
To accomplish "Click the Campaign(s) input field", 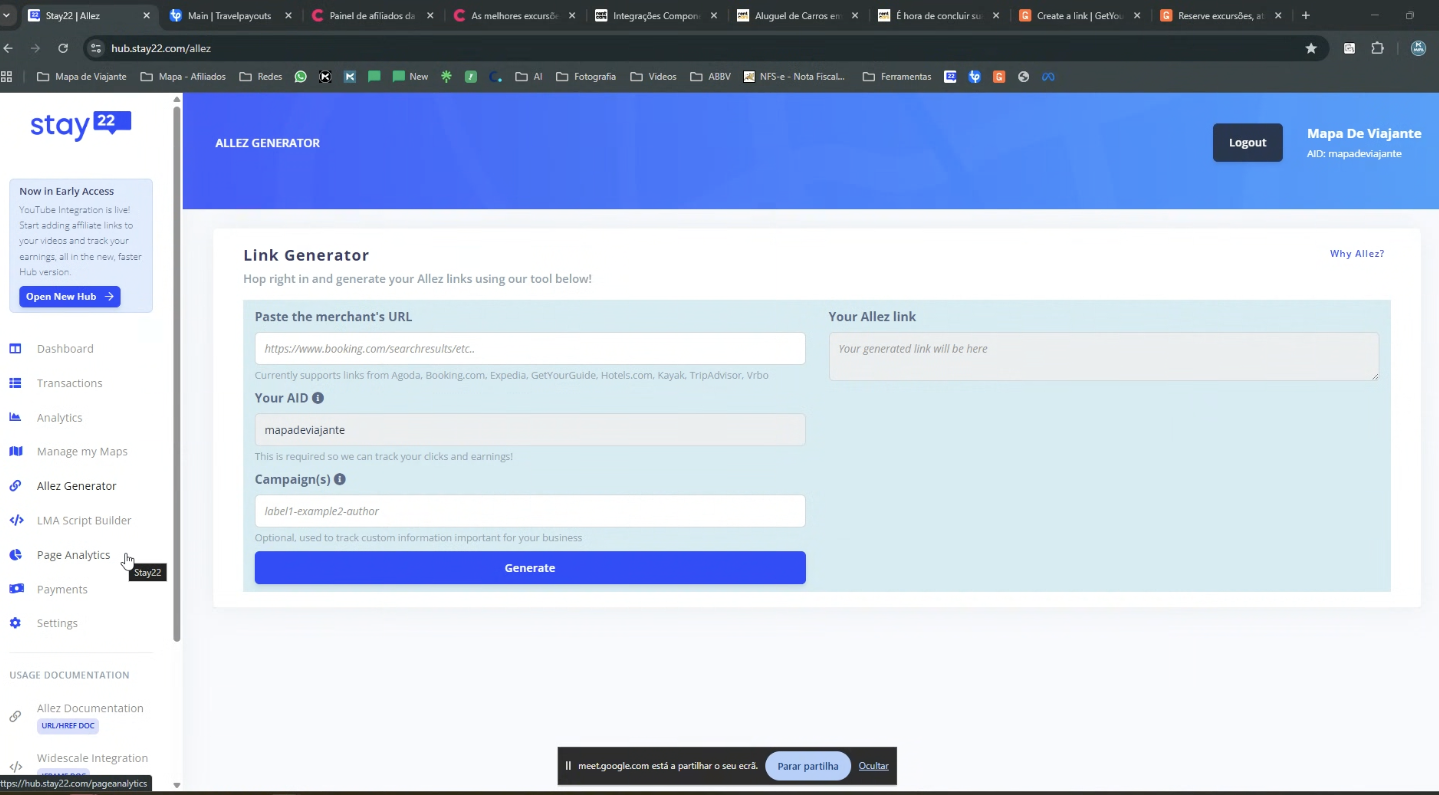I will coord(530,511).
